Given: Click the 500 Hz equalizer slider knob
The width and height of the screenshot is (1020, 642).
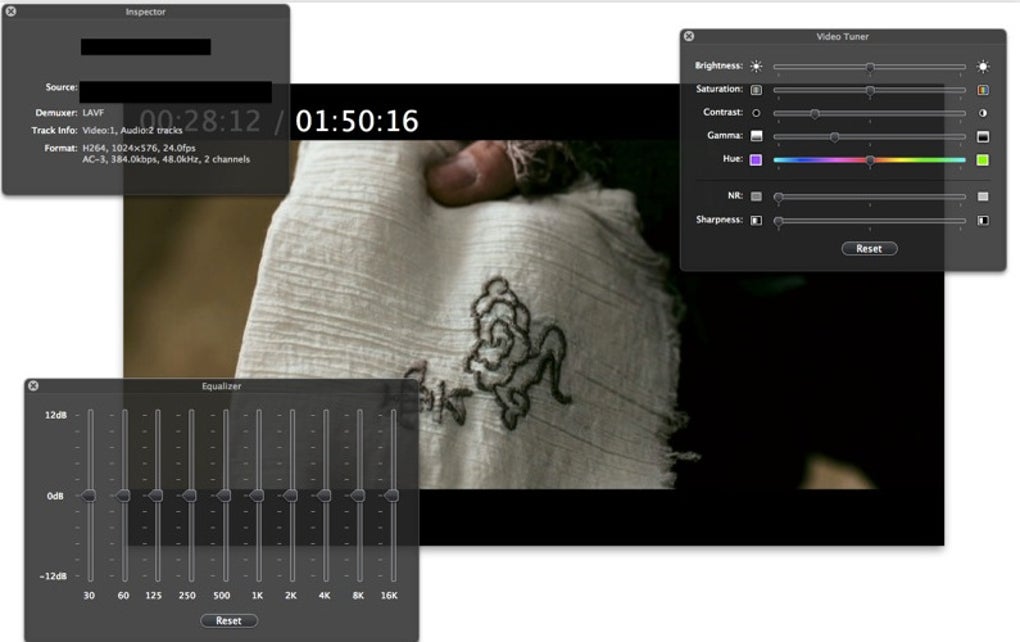Looking at the screenshot, I should point(224,496).
